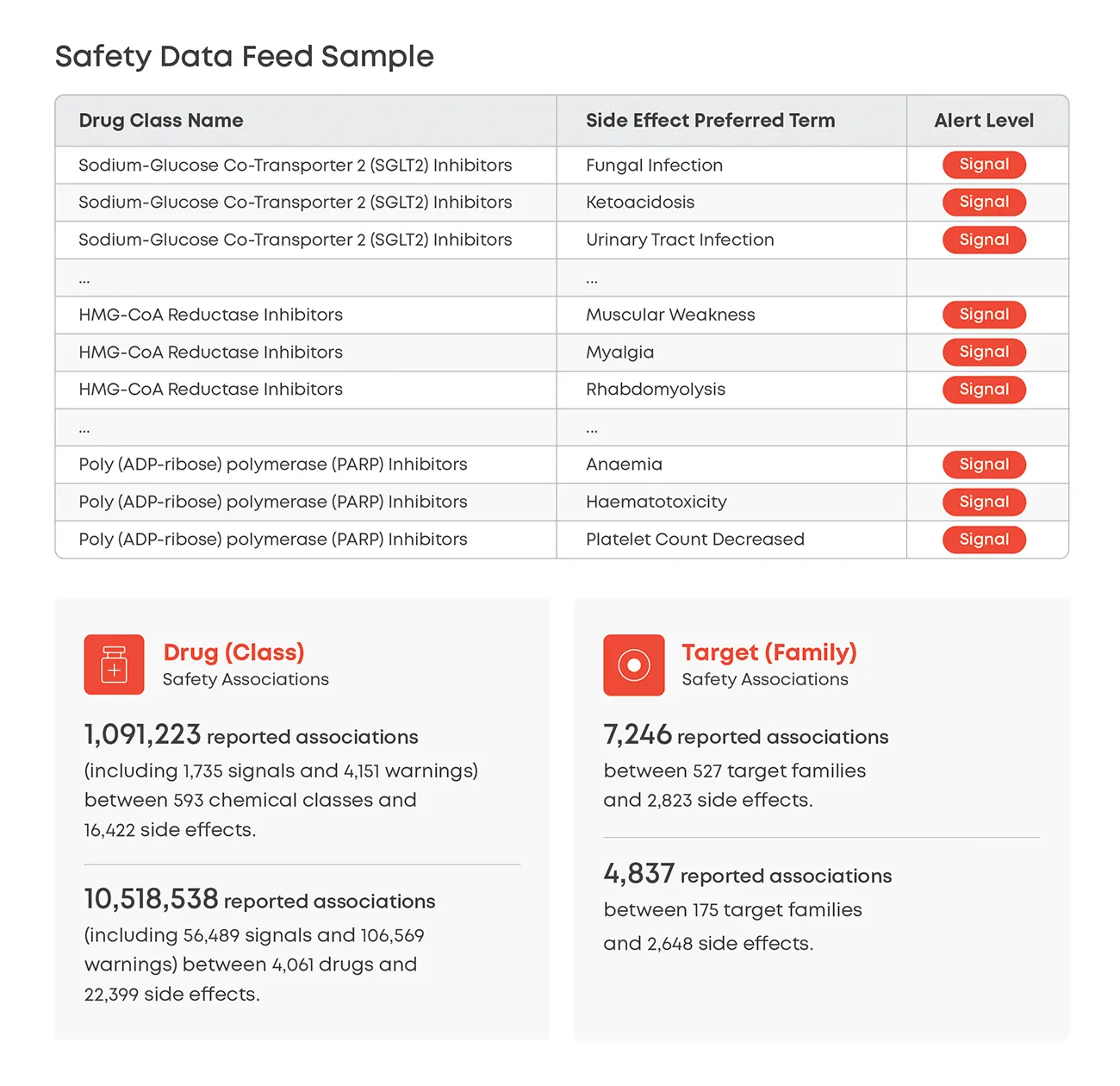1120x1086 pixels.
Task: Click the 7,246 reported associations figure
Action: [x=638, y=734]
